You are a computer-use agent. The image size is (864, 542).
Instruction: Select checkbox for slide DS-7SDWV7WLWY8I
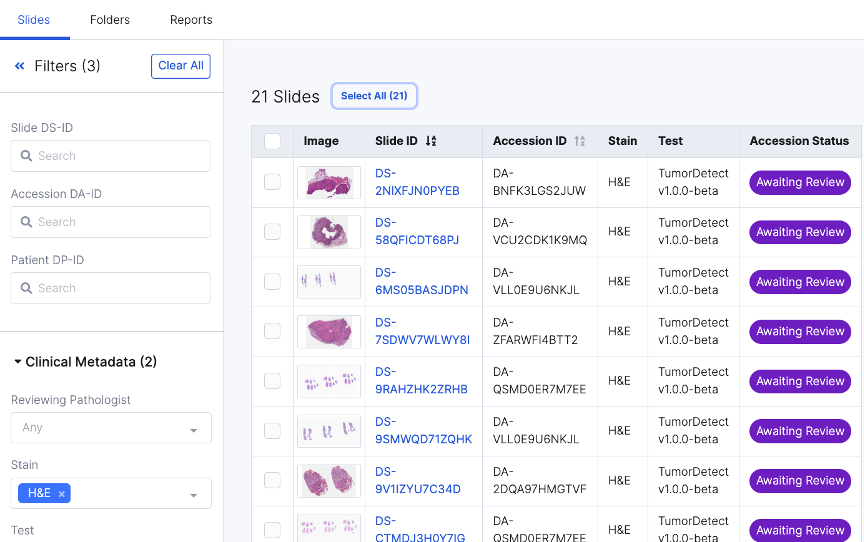click(272, 331)
